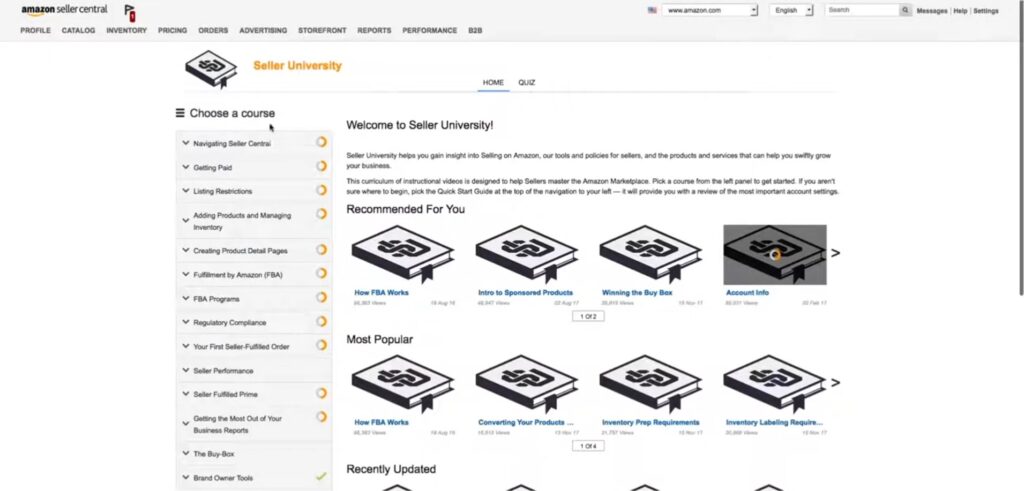Open the Winning the Buy Box link
1024x491 pixels.
(x=637, y=293)
